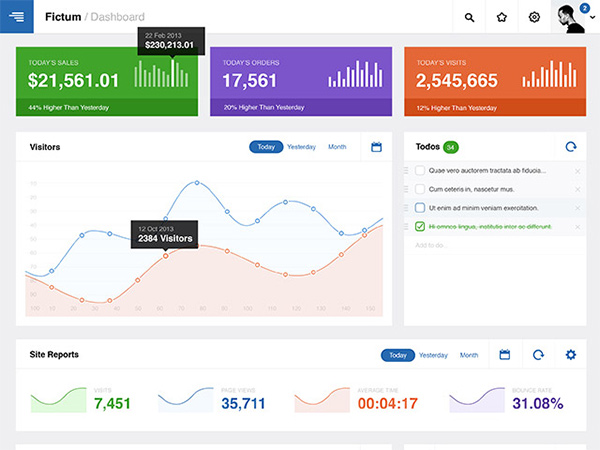The height and width of the screenshot is (450, 600).
Task: Refresh the Site Reports panel
Action: pyautogui.click(x=538, y=355)
